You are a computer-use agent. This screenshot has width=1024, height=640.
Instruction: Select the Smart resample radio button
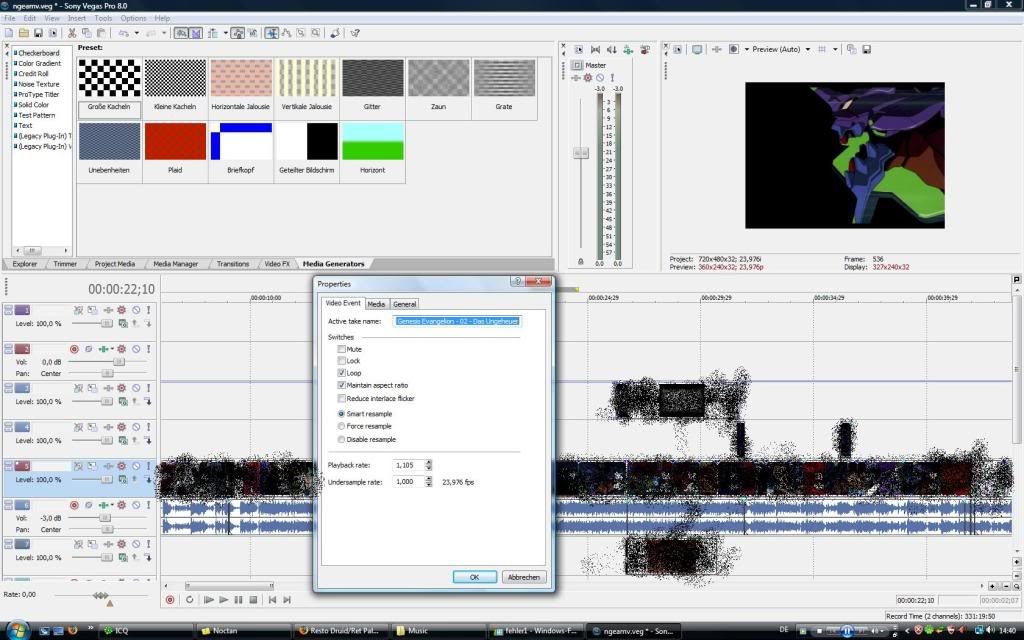[x=341, y=413]
